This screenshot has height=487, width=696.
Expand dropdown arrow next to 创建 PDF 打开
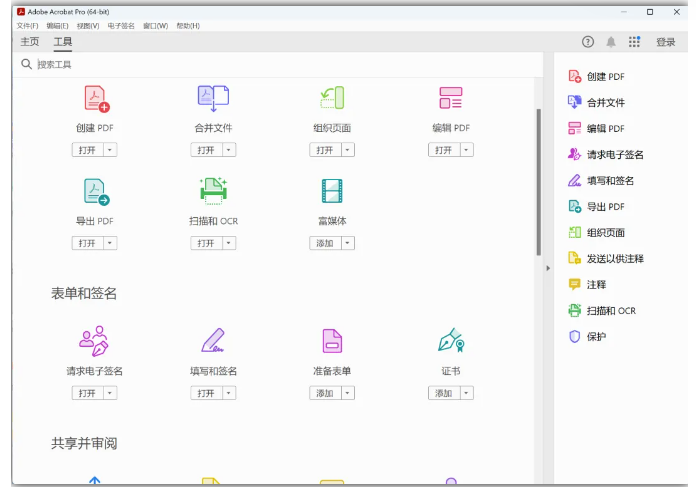(x=110, y=150)
